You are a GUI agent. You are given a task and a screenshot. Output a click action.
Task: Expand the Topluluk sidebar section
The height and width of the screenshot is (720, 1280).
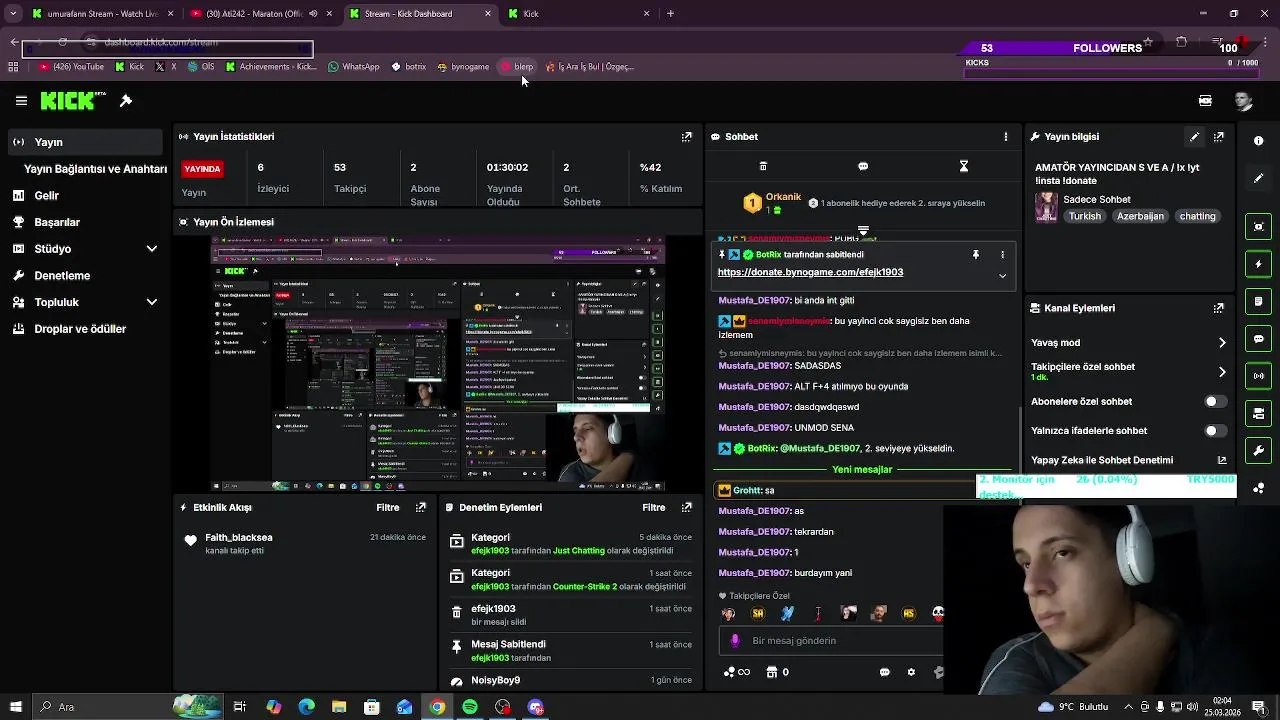click(152, 302)
